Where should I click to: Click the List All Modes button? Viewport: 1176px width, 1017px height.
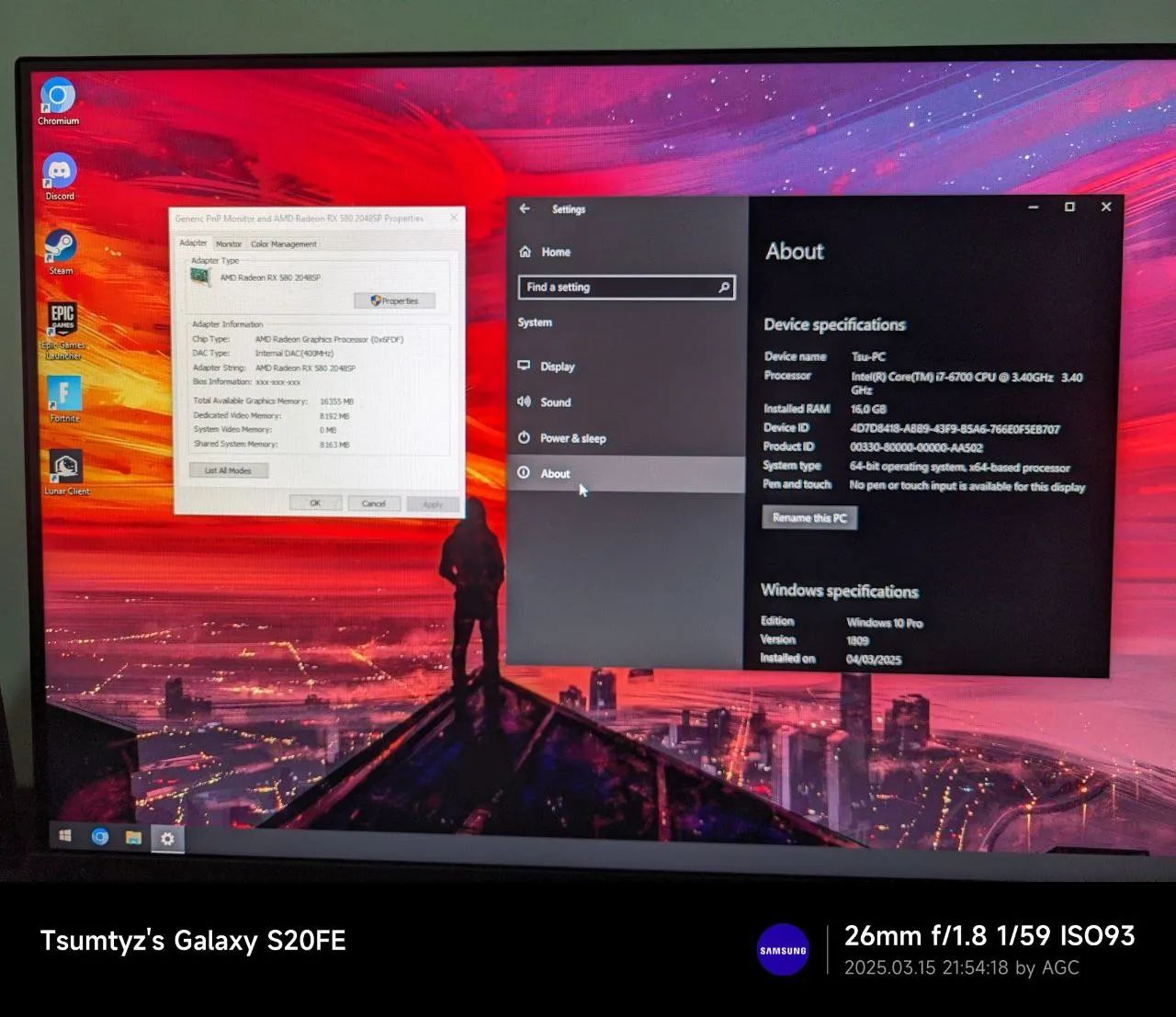click(229, 470)
